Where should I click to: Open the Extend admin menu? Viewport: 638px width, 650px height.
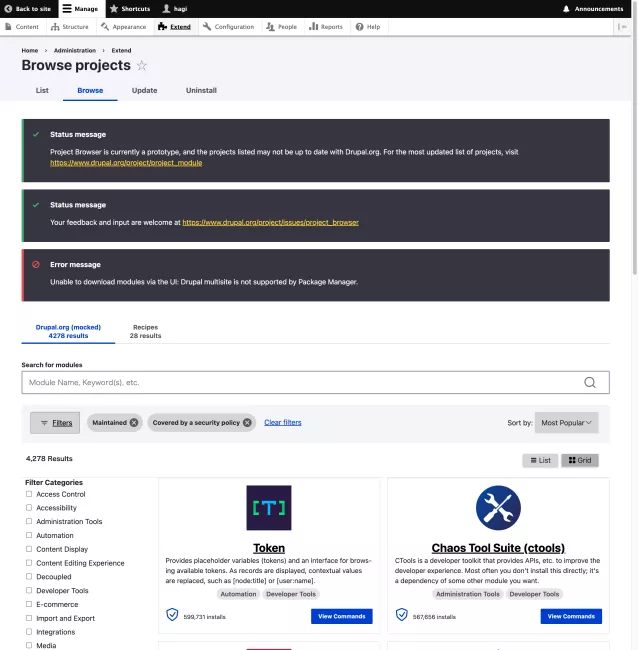(175, 27)
